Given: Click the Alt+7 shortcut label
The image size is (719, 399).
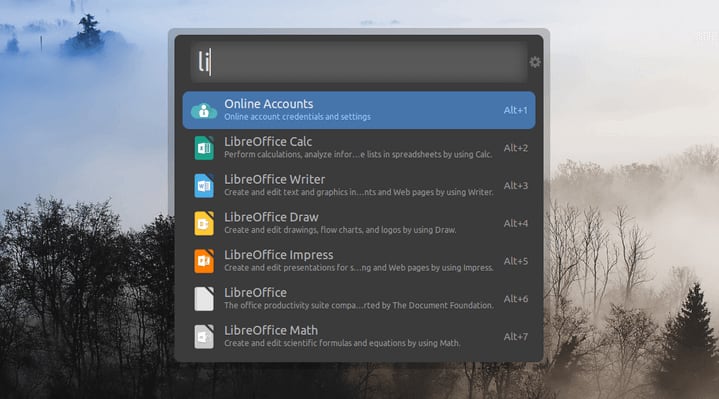Looking at the screenshot, I should pos(516,337).
